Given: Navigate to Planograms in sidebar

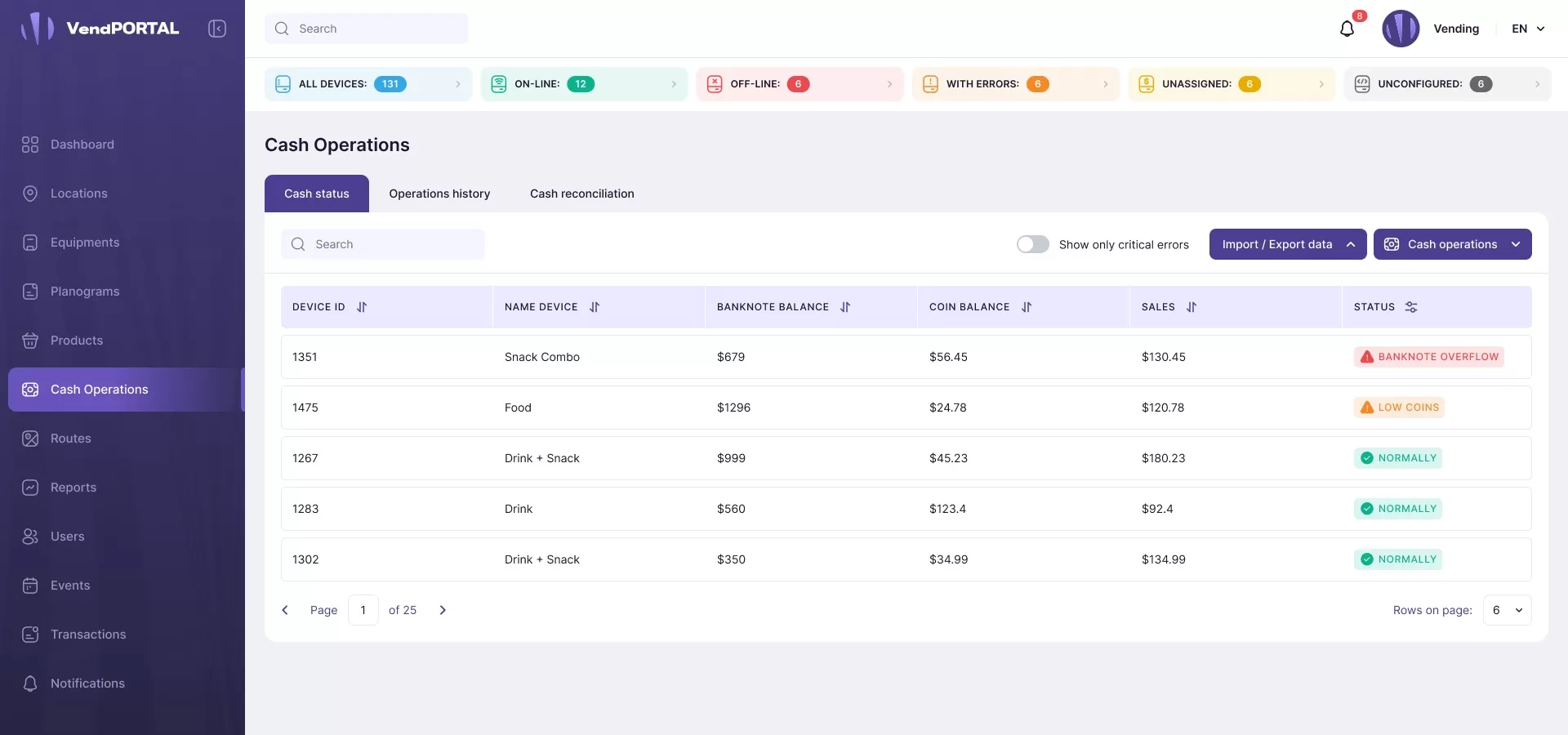Looking at the screenshot, I should (85, 292).
